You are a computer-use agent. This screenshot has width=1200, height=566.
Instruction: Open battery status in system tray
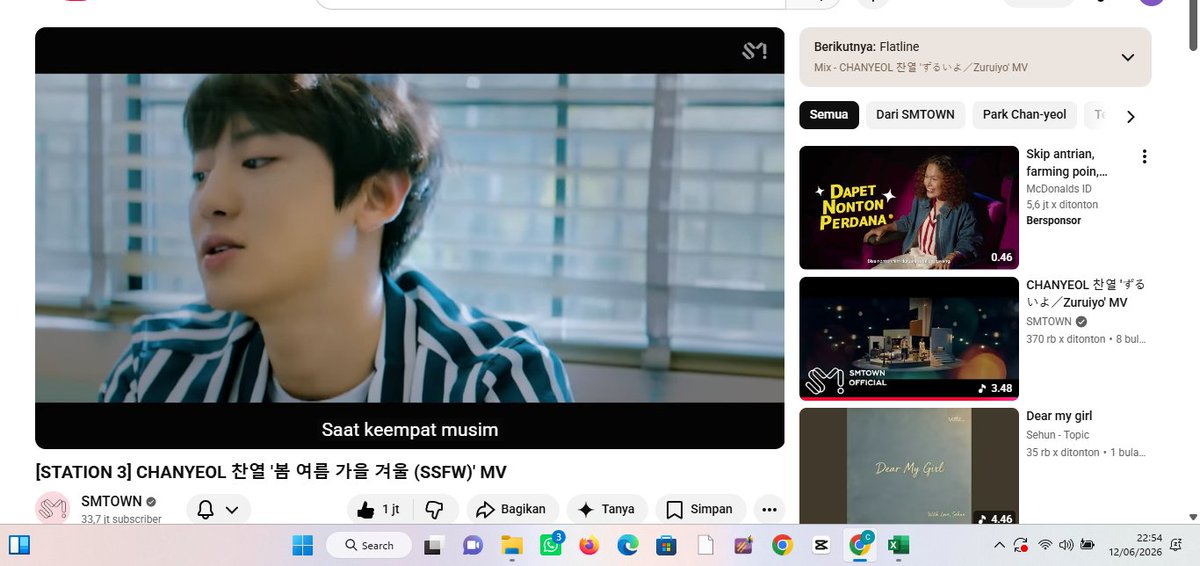[x=1088, y=545]
